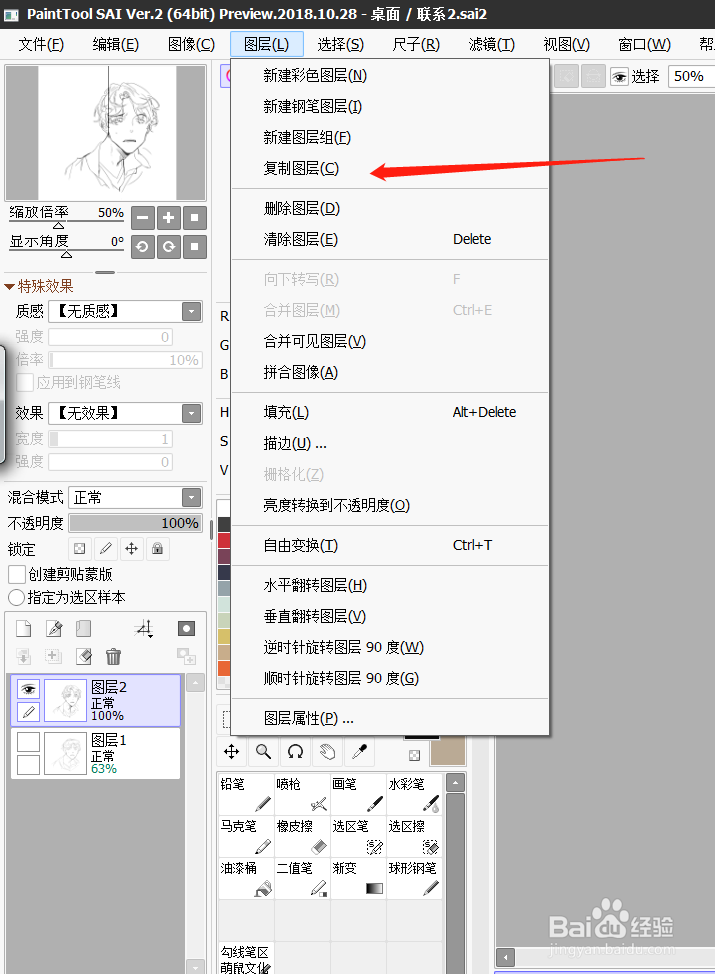This screenshot has height=974, width=715.
Task: Delete layer using the trash can icon
Action: tap(113, 656)
